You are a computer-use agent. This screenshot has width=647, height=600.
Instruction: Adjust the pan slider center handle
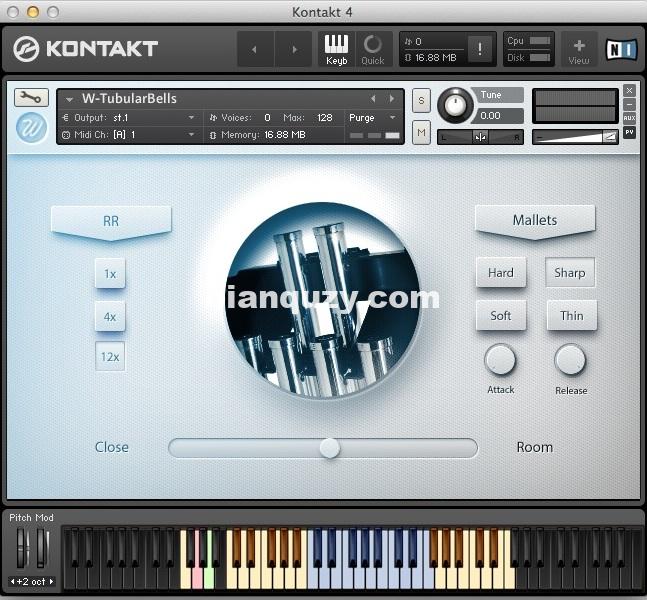(x=480, y=137)
